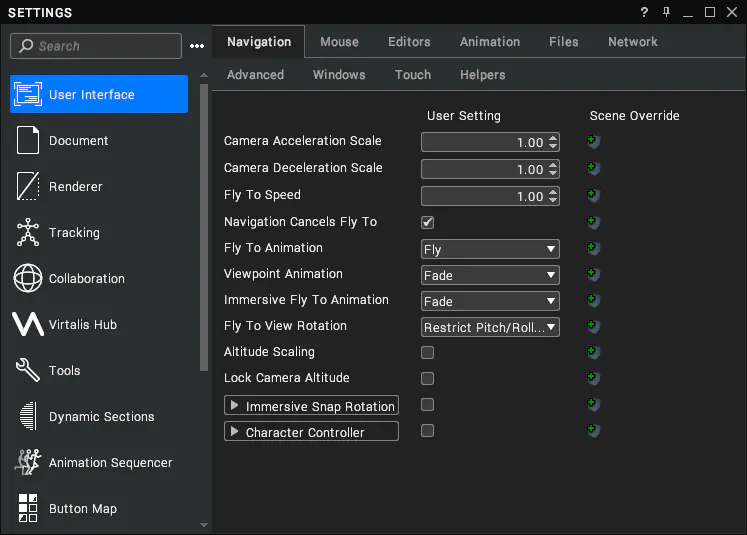The image size is (747, 535).
Task: Switch to the Helpers sub-tab
Action: pyautogui.click(x=482, y=75)
